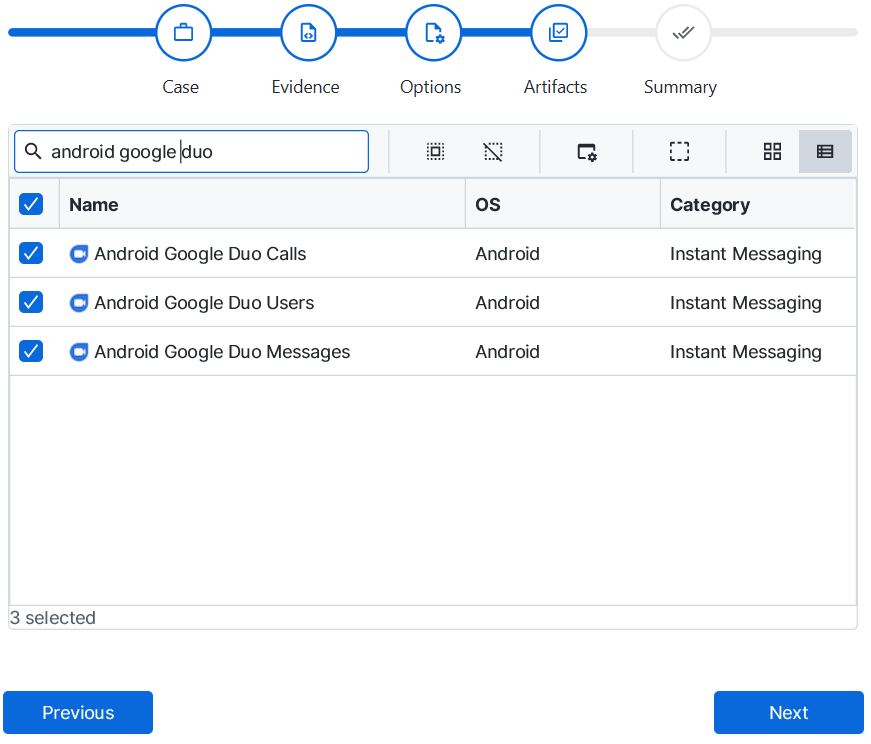Open the artifact settings window-gear icon
Image resolution: width=871 pixels, height=744 pixels.
tap(587, 152)
